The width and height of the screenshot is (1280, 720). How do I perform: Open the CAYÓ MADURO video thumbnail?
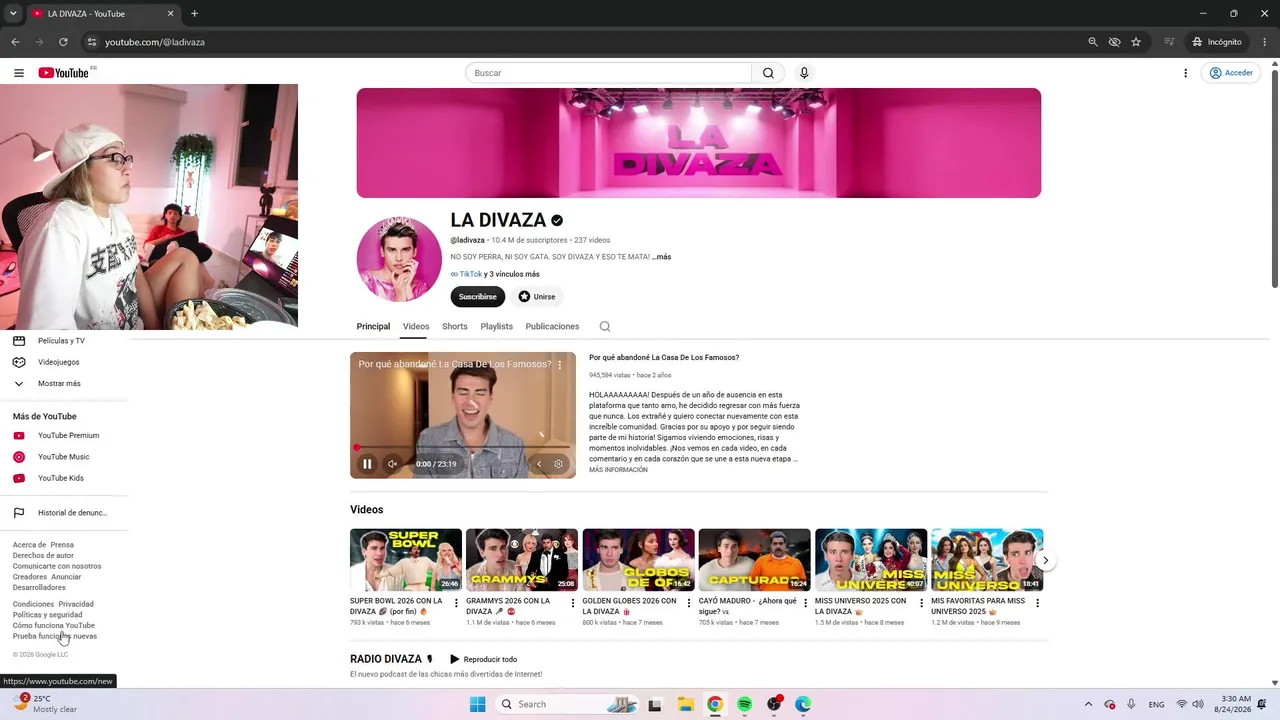[x=754, y=560]
